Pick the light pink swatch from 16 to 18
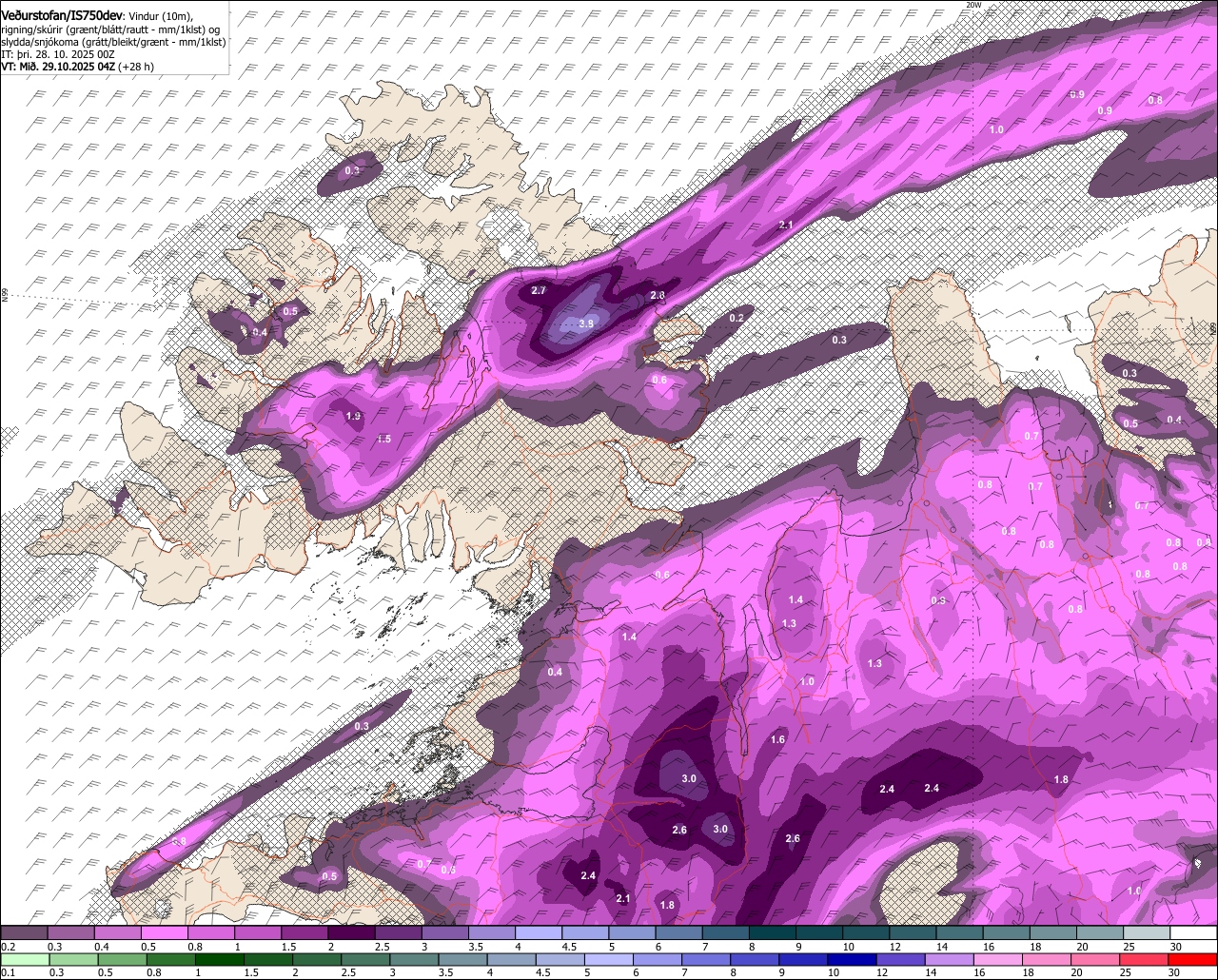1218x980 pixels. click(1000, 960)
